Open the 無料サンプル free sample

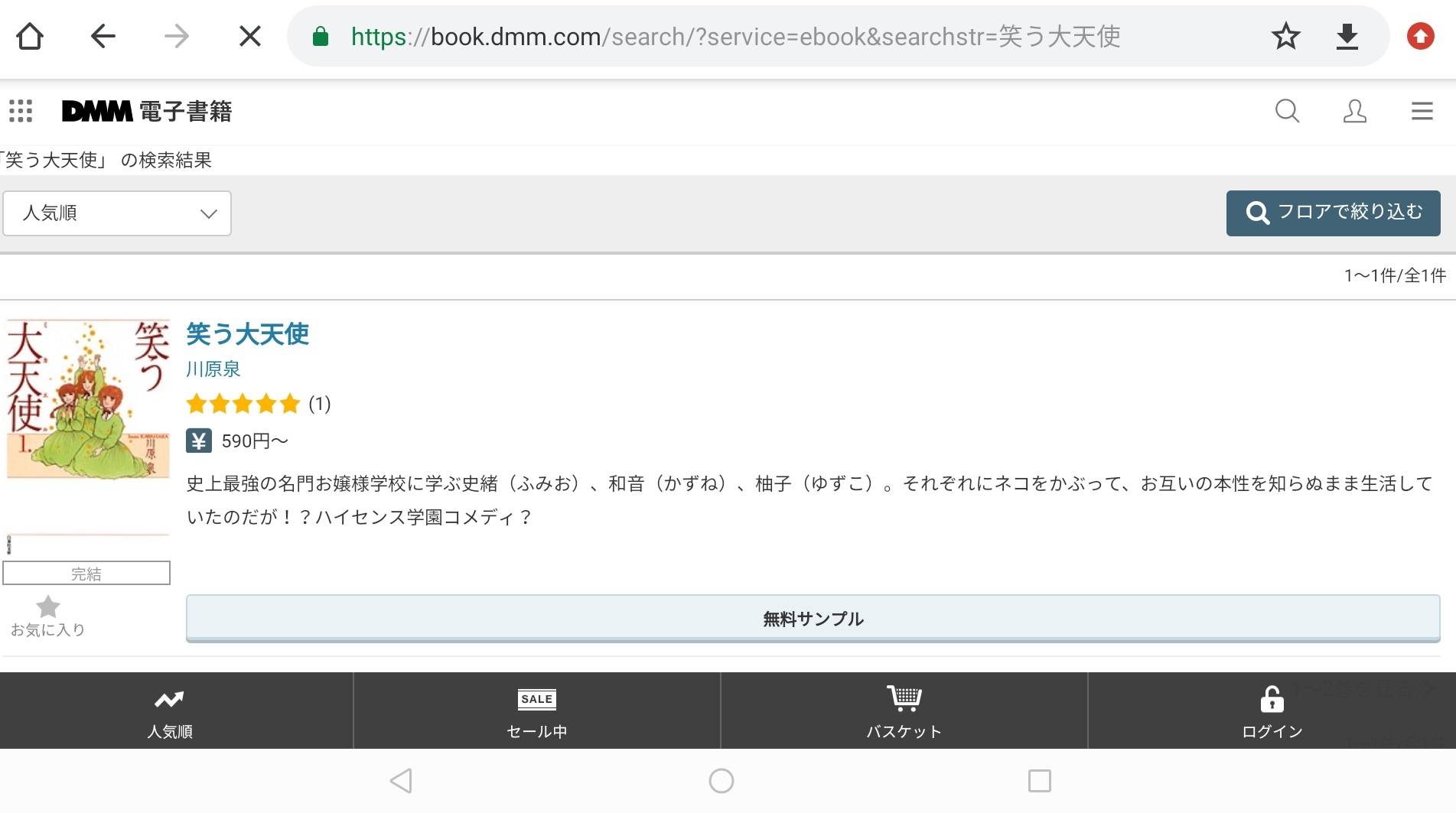click(813, 619)
